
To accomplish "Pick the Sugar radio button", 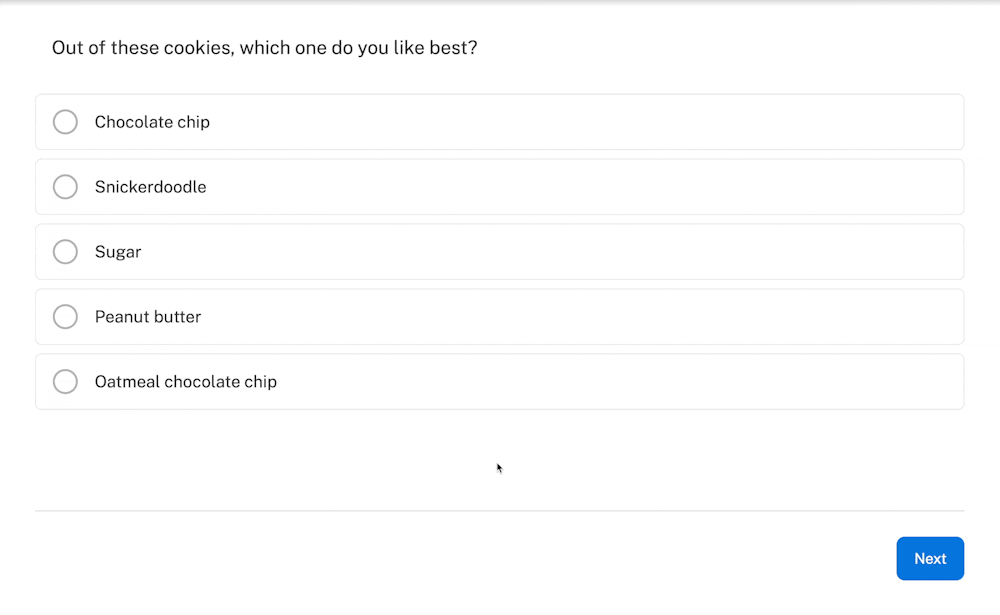I will (x=65, y=252).
